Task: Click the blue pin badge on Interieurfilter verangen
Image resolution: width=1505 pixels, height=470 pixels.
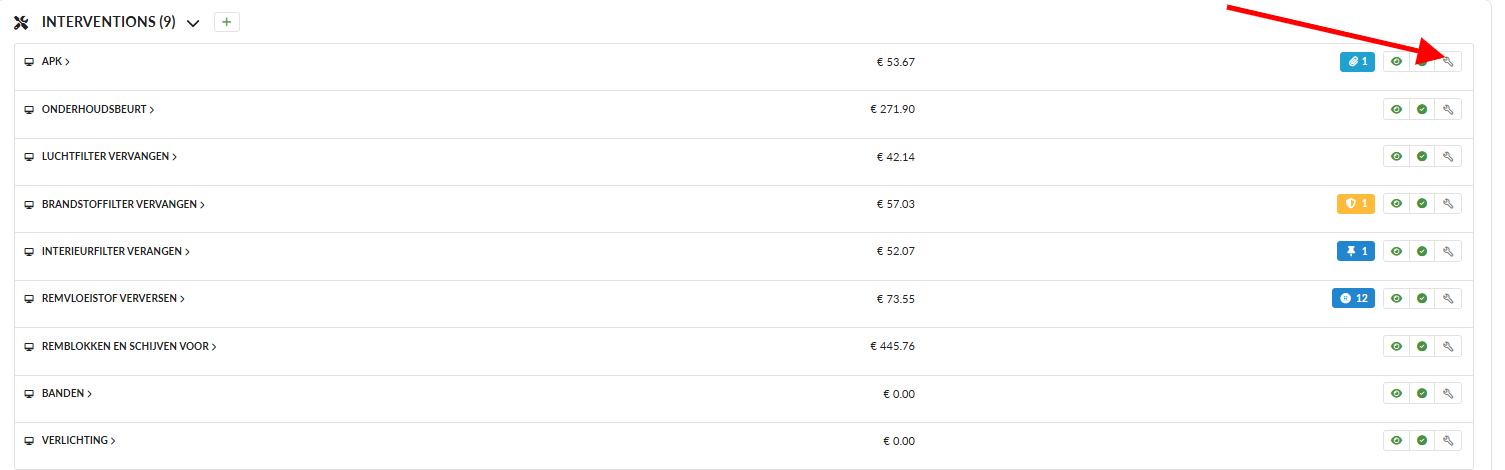Action: [1356, 251]
